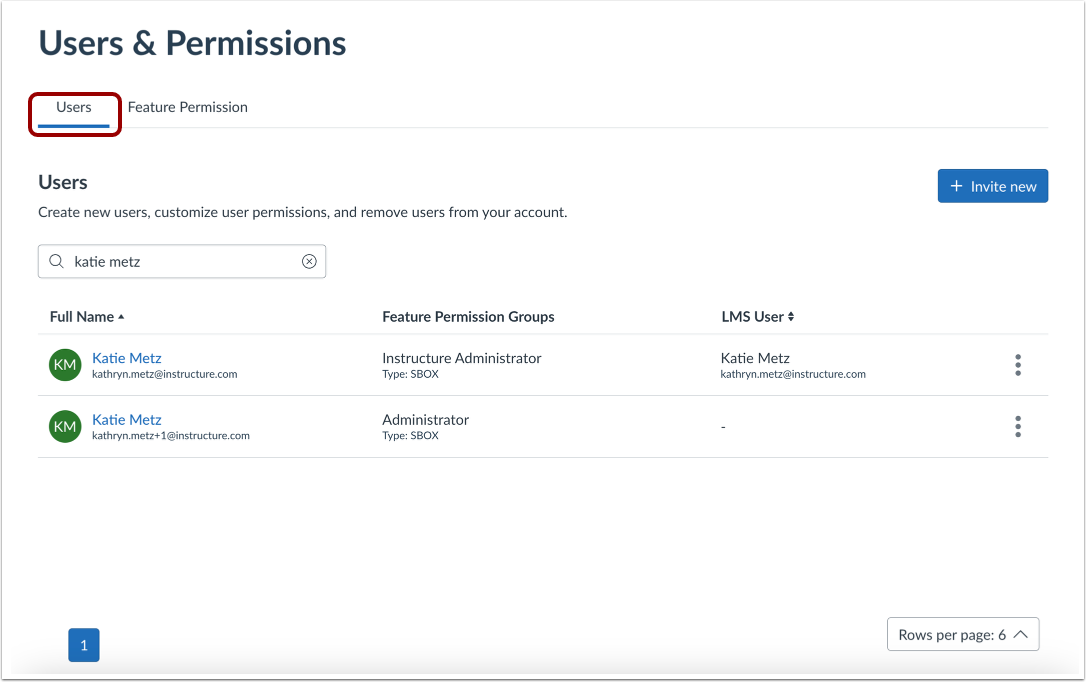The height and width of the screenshot is (682, 1086).
Task: Click the plus icon on Invite new
Action: click(955, 186)
